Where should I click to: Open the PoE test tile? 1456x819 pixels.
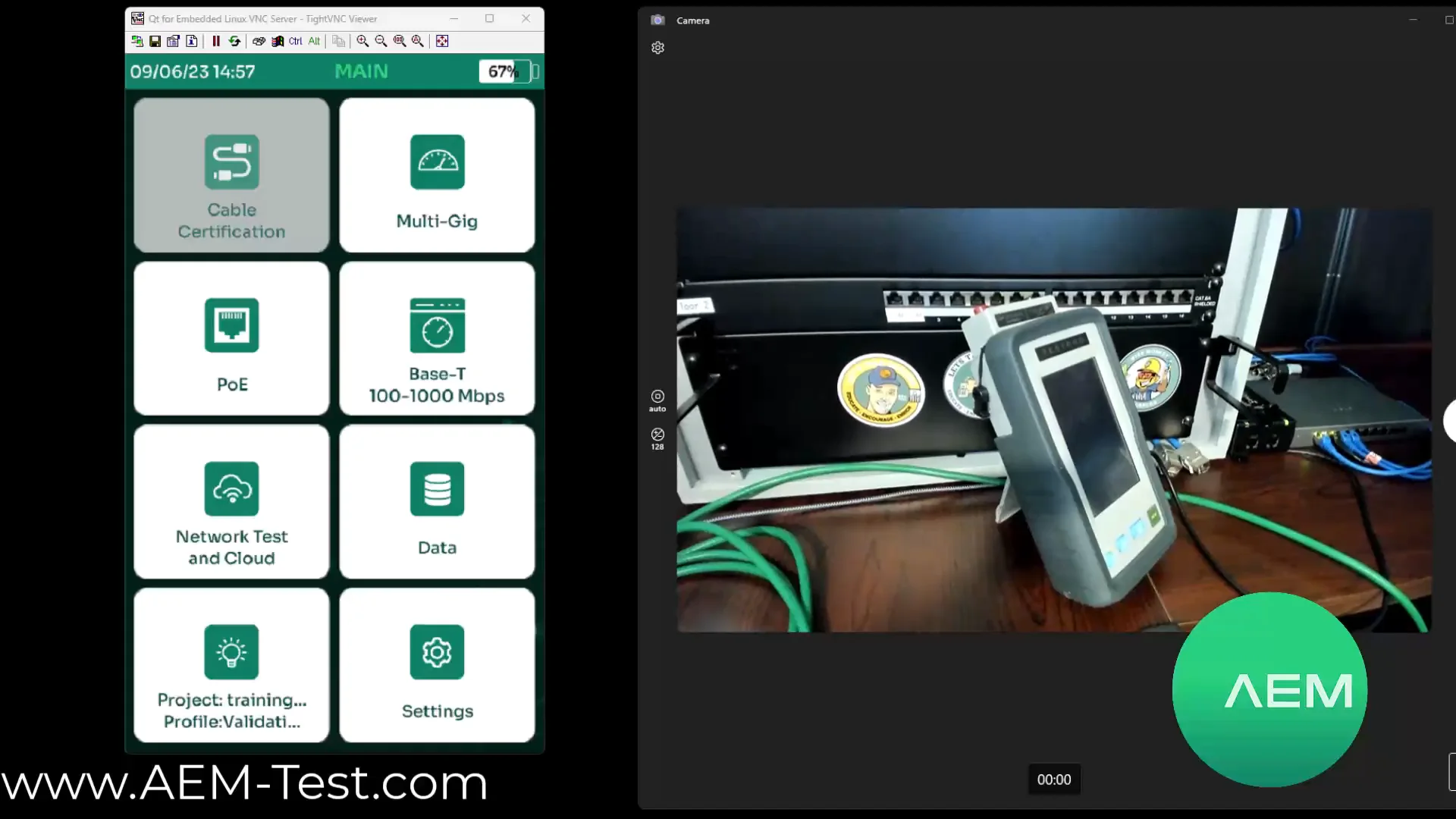pos(231,338)
